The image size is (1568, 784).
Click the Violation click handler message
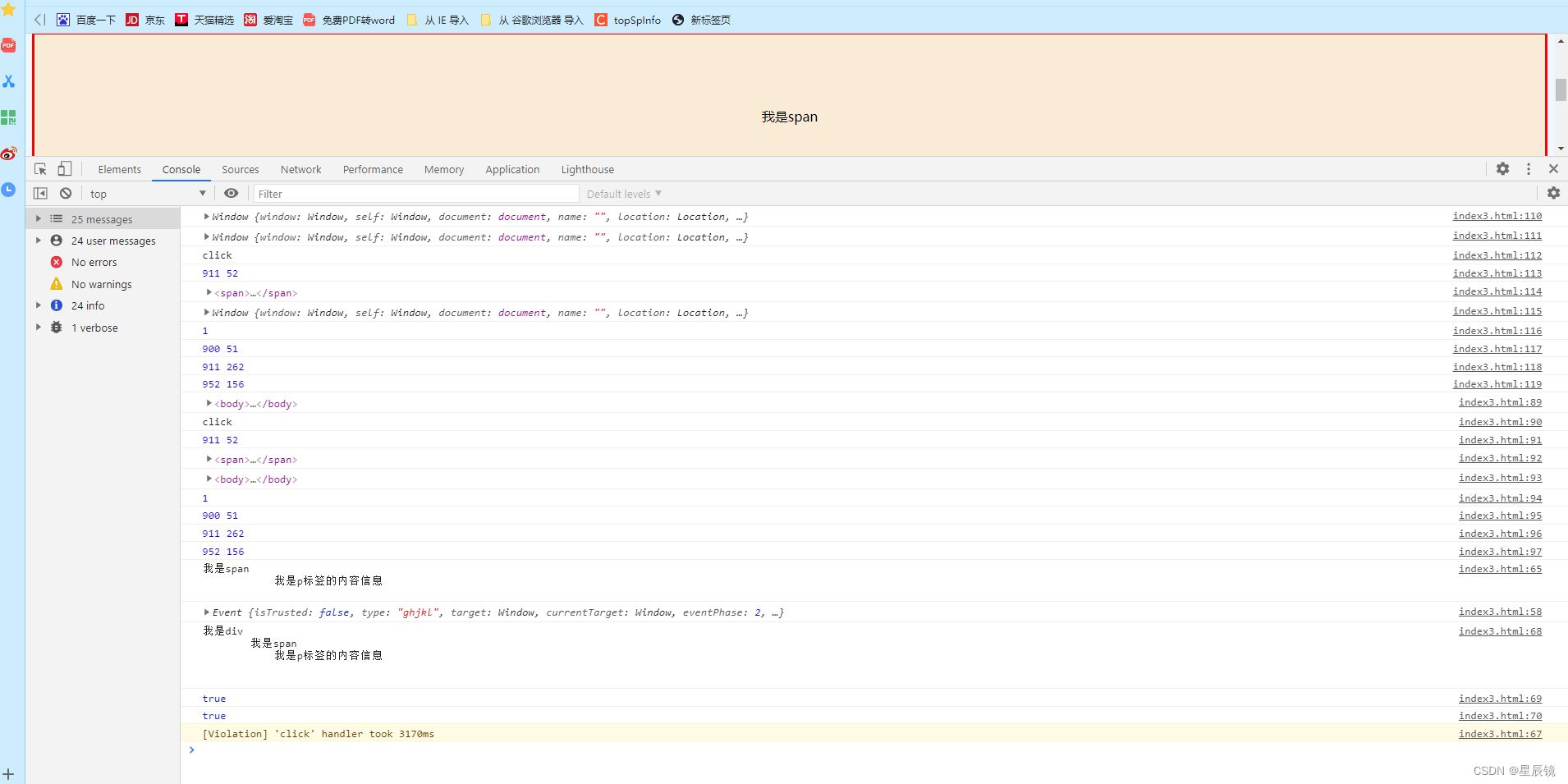(319, 734)
